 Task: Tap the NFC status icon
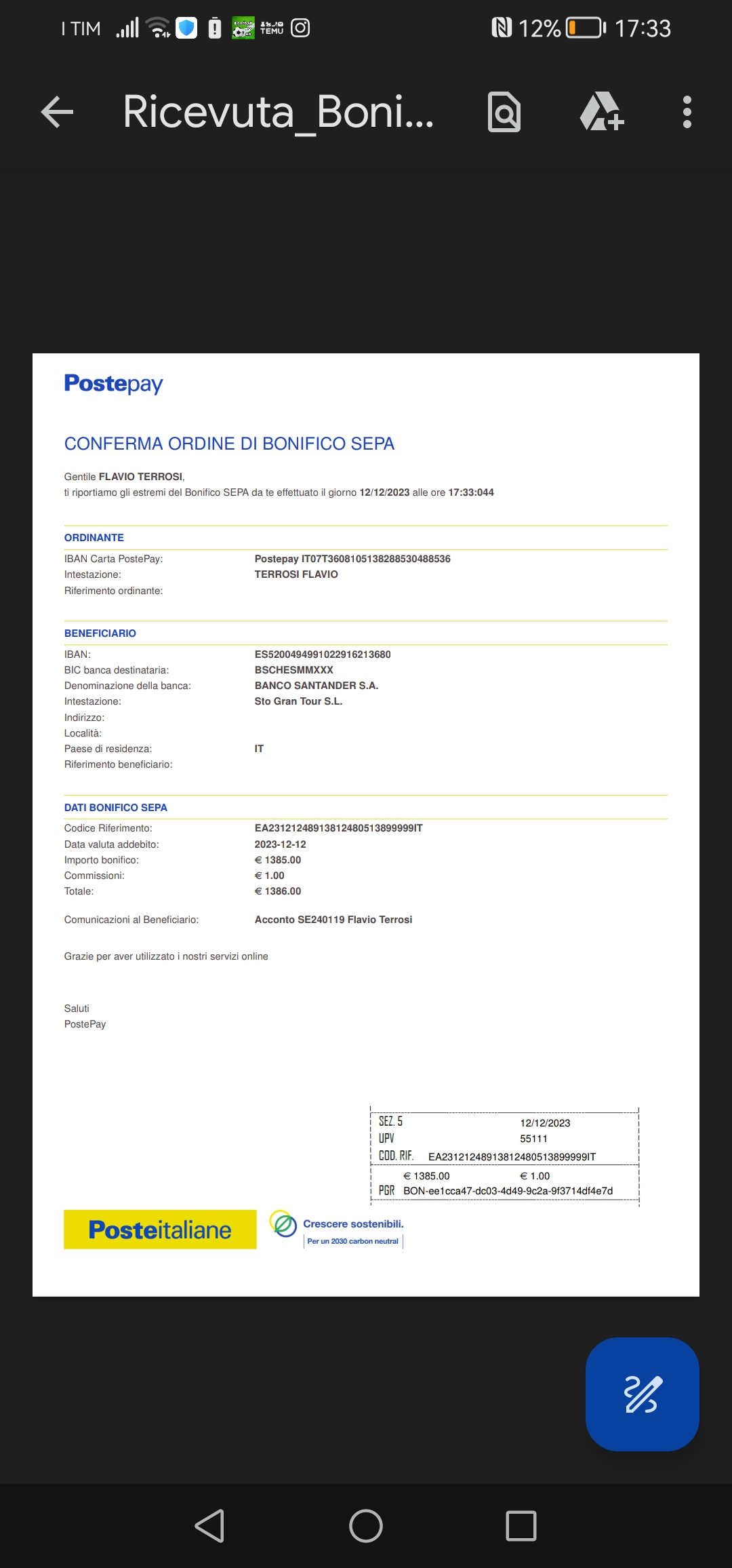point(502,28)
